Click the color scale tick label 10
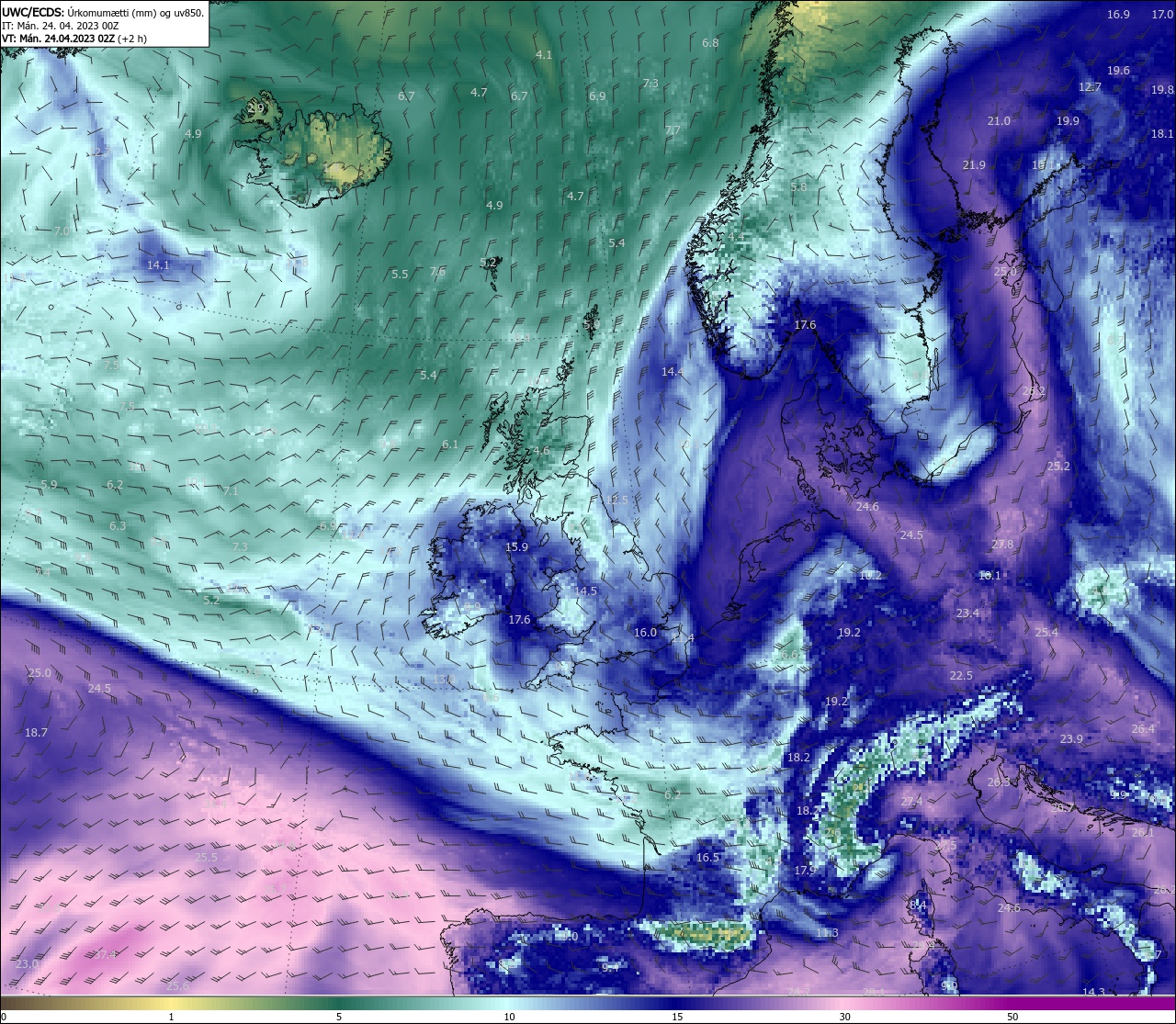 tap(509, 1017)
